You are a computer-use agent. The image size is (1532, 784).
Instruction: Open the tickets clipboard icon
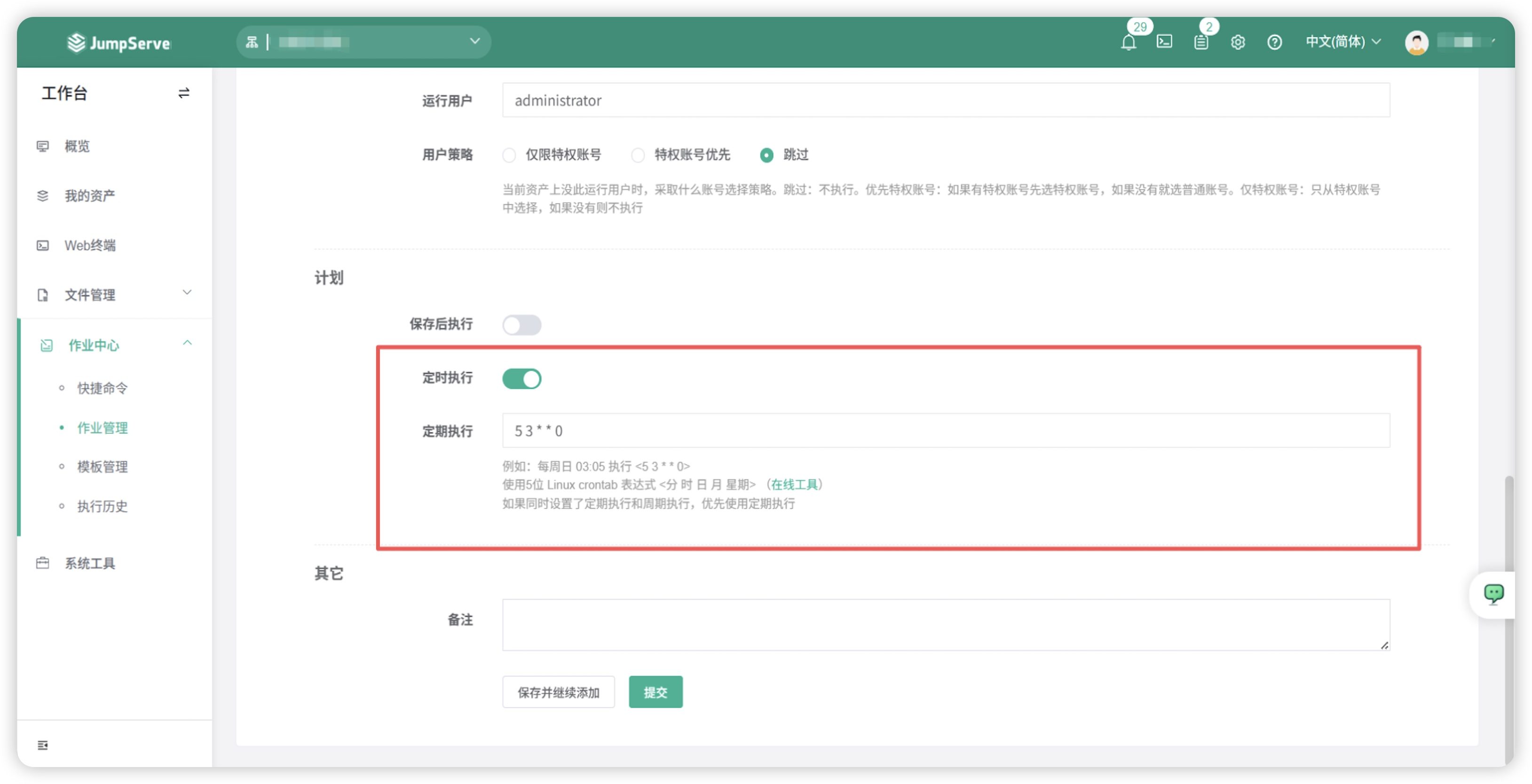1201,42
